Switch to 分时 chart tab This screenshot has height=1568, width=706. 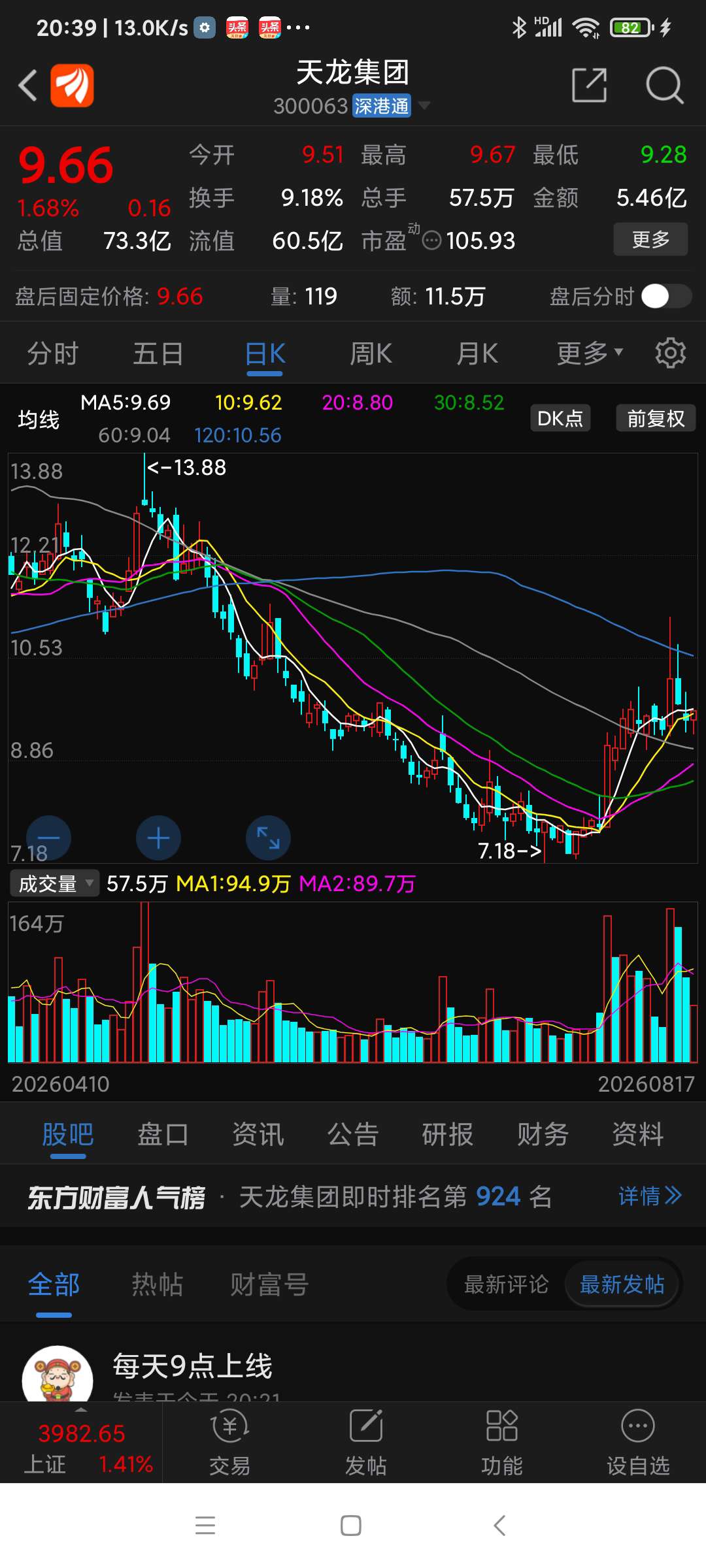[53, 353]
